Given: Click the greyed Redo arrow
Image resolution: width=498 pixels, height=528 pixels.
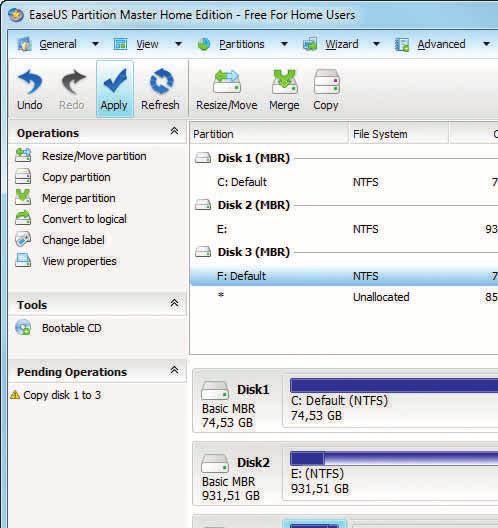Looking at the screenshot, I should click(73, 82).
